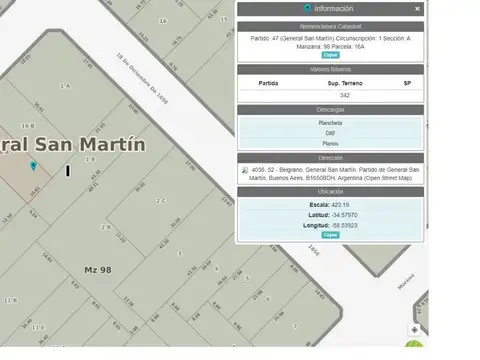Download the Plancheta file
Image resolution: width=480 pixels, height=360 pixels.
click(x=330, y=123)
